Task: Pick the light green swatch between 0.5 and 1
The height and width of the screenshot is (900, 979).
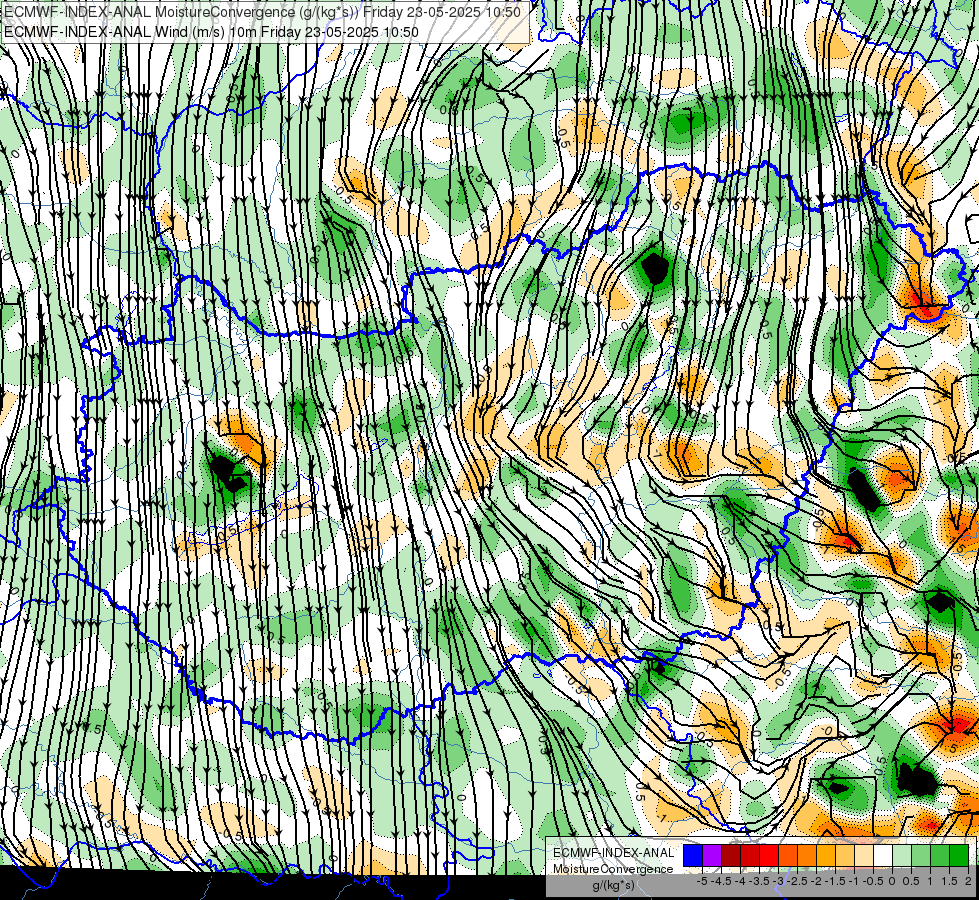Action: tap(922, 855)
